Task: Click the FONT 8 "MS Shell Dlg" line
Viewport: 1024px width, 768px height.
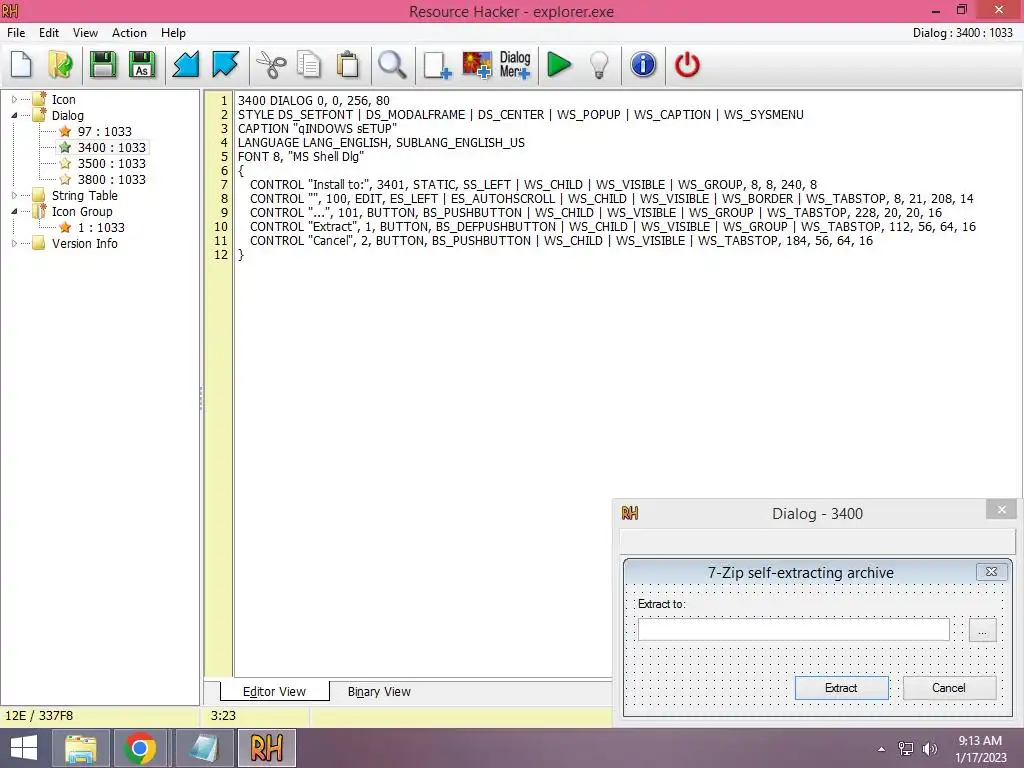Action: (301, 157)
